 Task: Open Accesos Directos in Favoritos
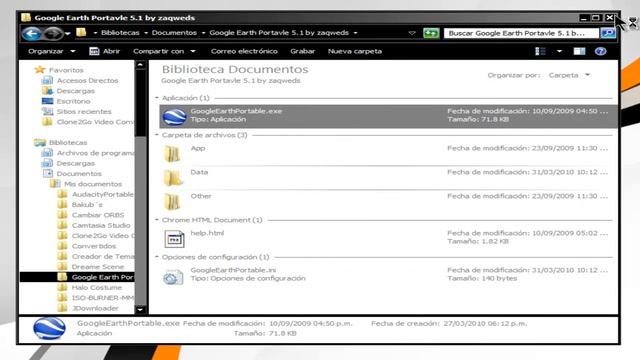click(x=87, y=81)
